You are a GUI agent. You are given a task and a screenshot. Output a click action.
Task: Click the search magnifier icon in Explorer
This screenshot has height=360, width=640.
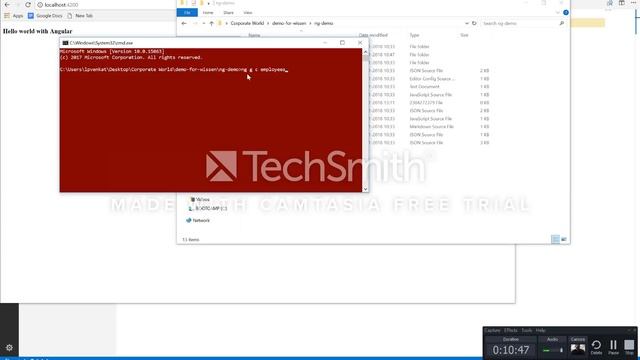pyautogui.click(x=562, y=23)
